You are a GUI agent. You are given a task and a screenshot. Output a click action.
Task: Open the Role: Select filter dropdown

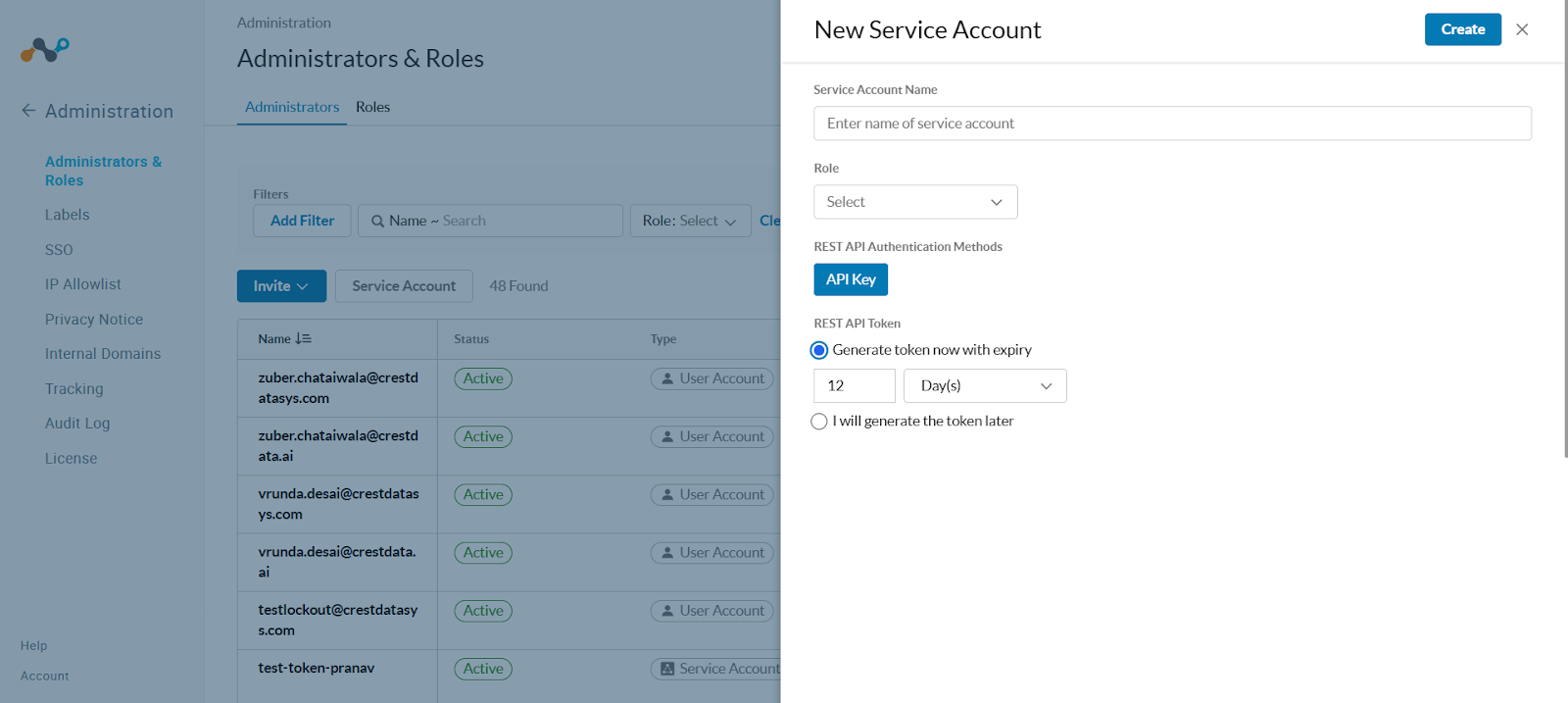[690, 222]
